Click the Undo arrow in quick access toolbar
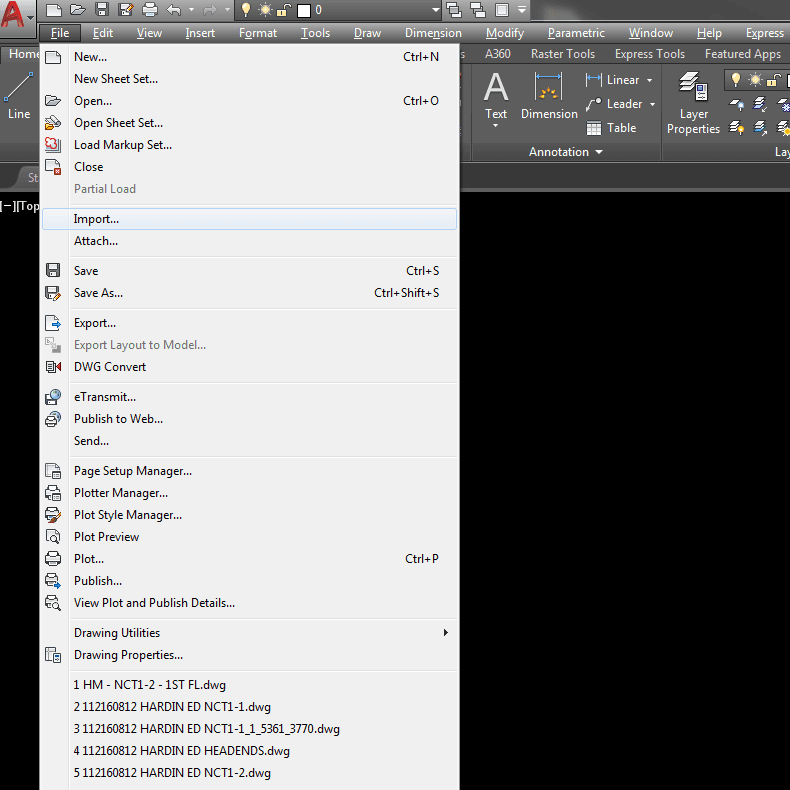The image size is (790, 790). click(174, 10)
